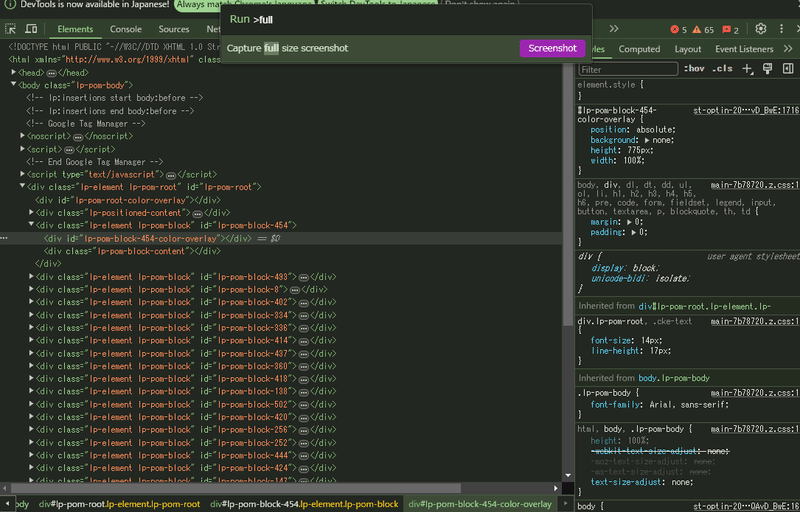Expand the lp-pom-block-437 div node

click(x=31, y=353)
